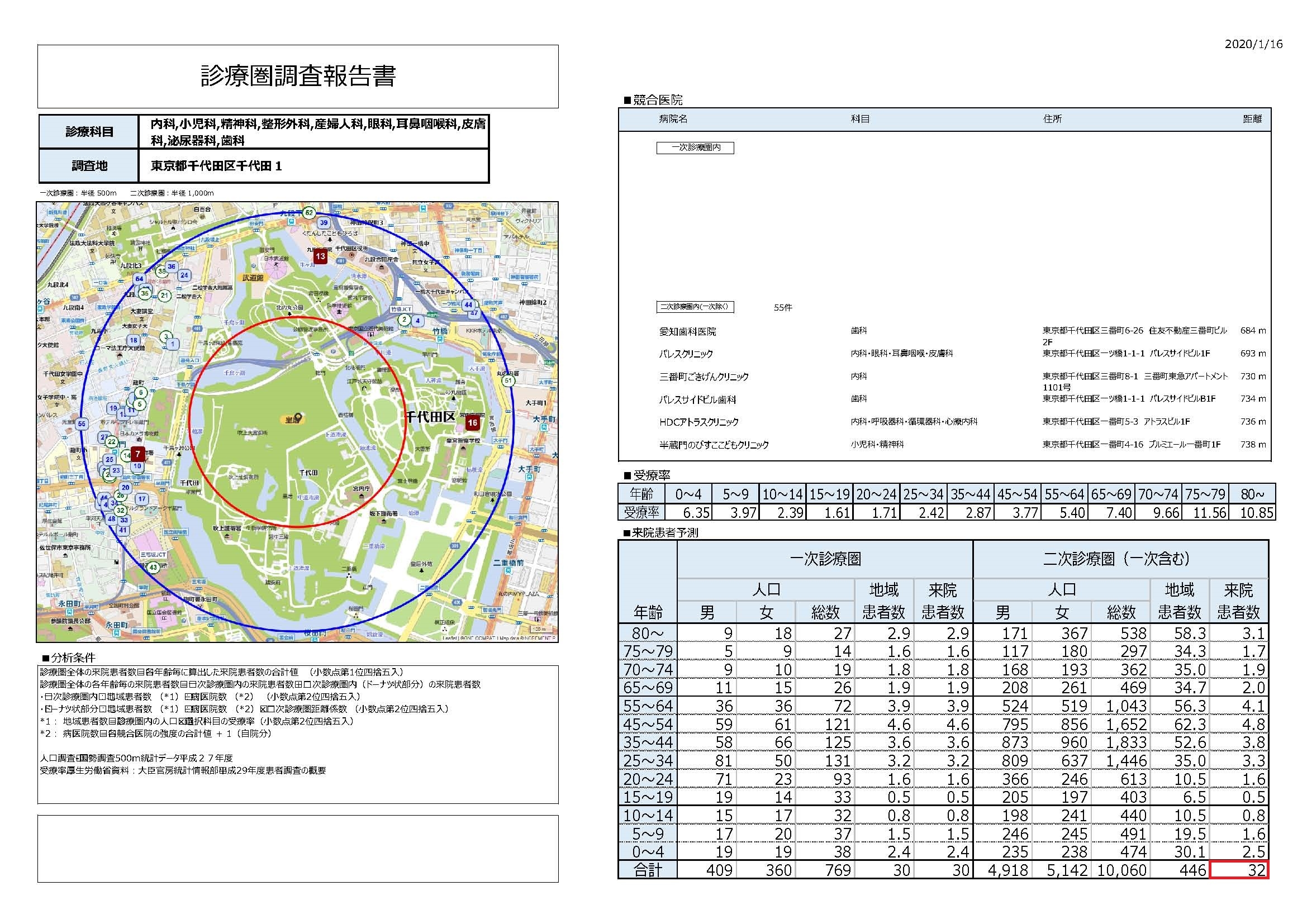Click the 一次診療圏内 box label
This screenshot has height=924, width=1307.
pyautogui.click(x=695, y=147)
